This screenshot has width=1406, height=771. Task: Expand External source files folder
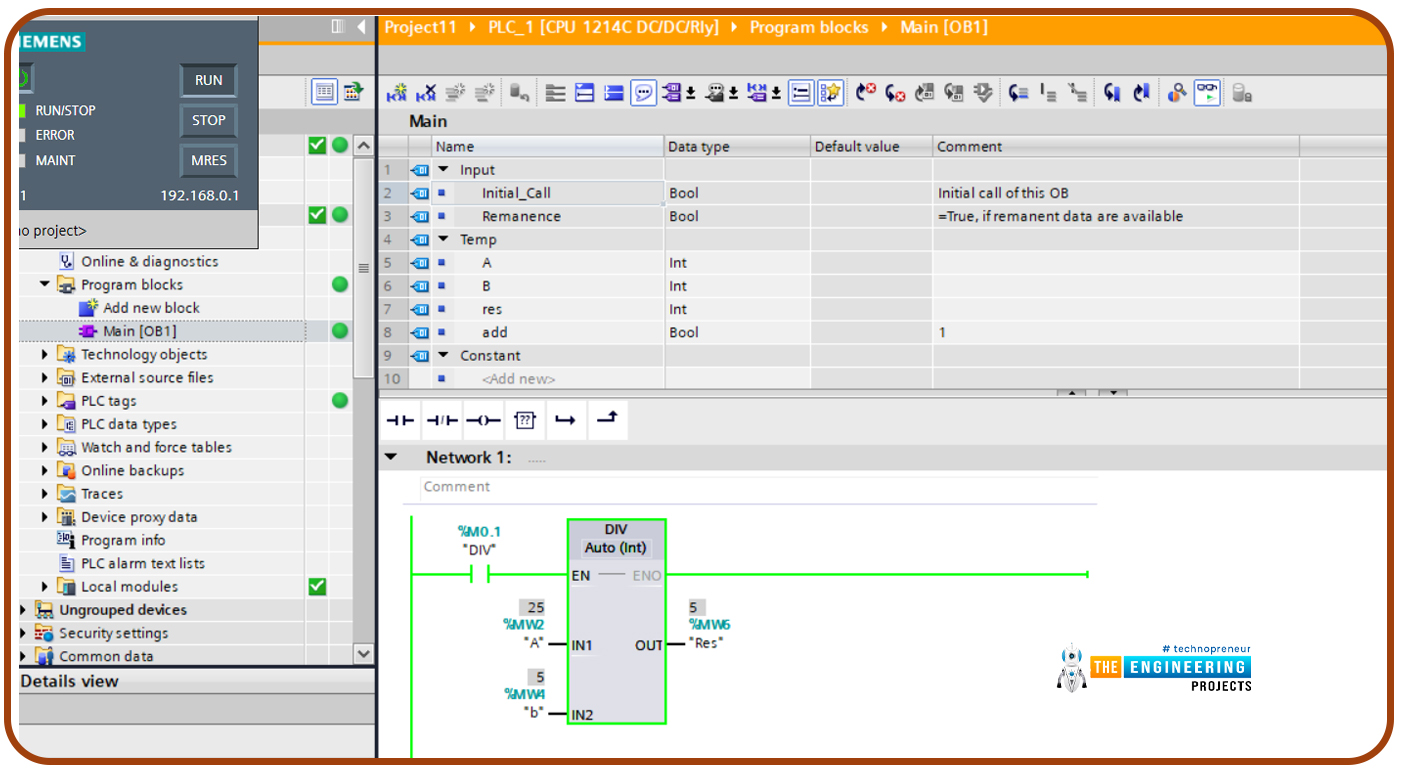[44, 377]
